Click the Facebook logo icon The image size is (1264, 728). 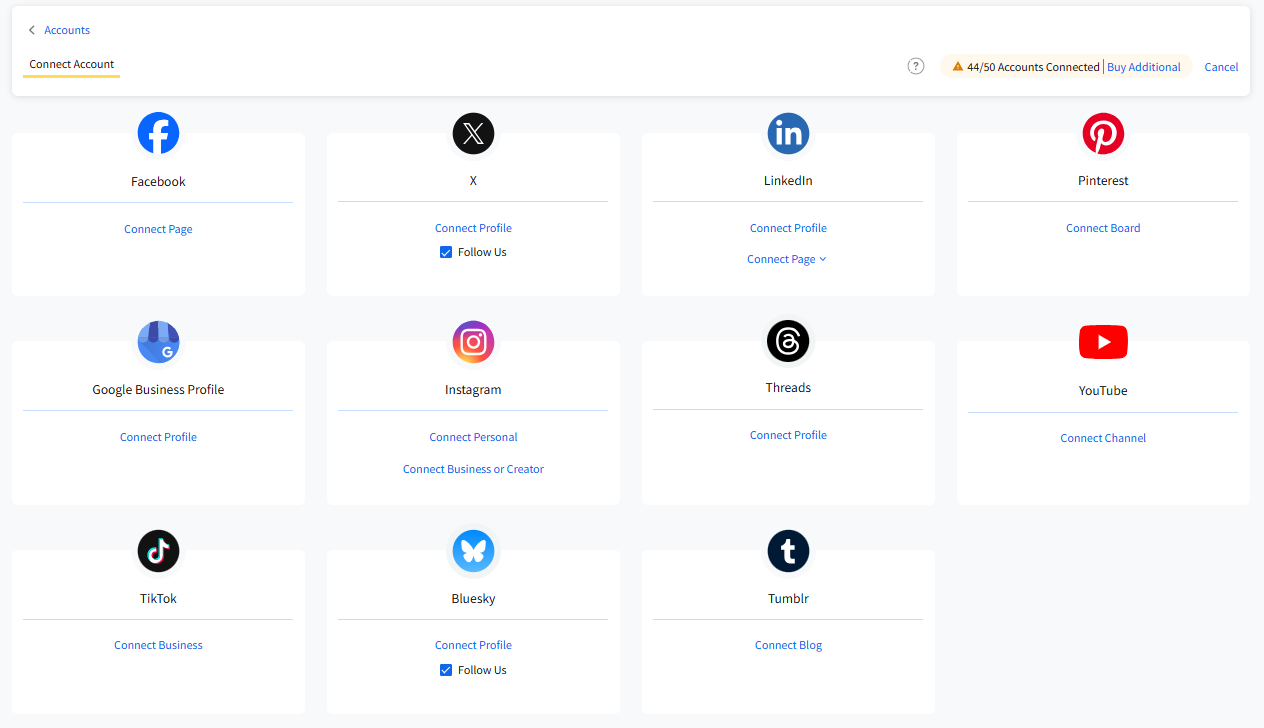point(158,133)
